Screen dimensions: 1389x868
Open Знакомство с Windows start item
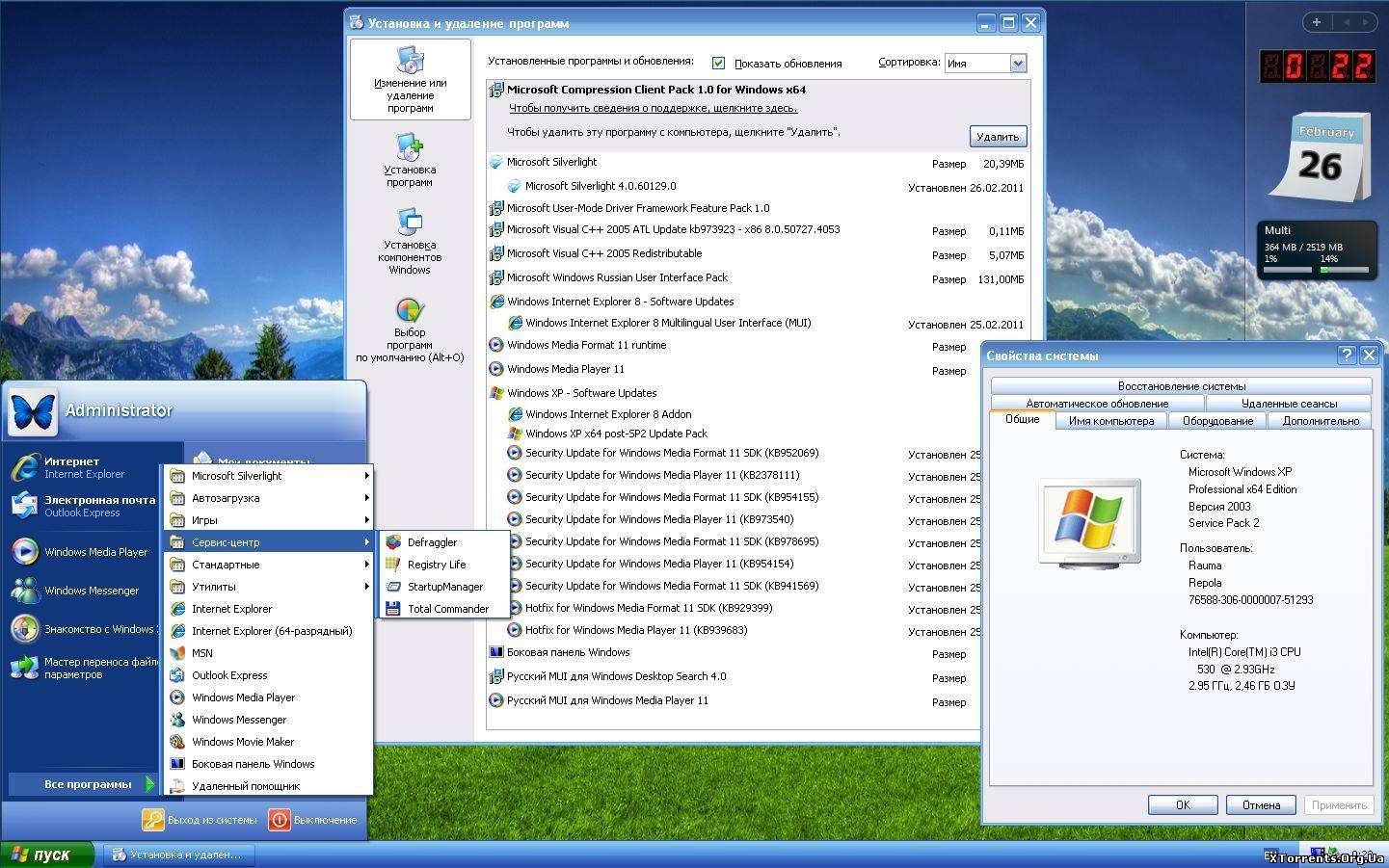pyautogui.click(x=85, y=629)
